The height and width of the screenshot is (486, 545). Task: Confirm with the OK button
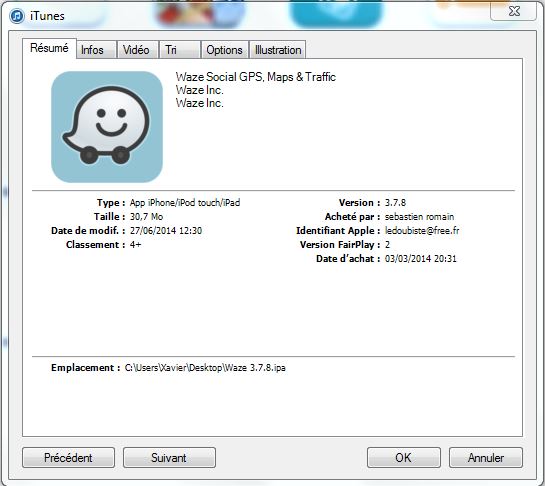click(x=404, y=457)
